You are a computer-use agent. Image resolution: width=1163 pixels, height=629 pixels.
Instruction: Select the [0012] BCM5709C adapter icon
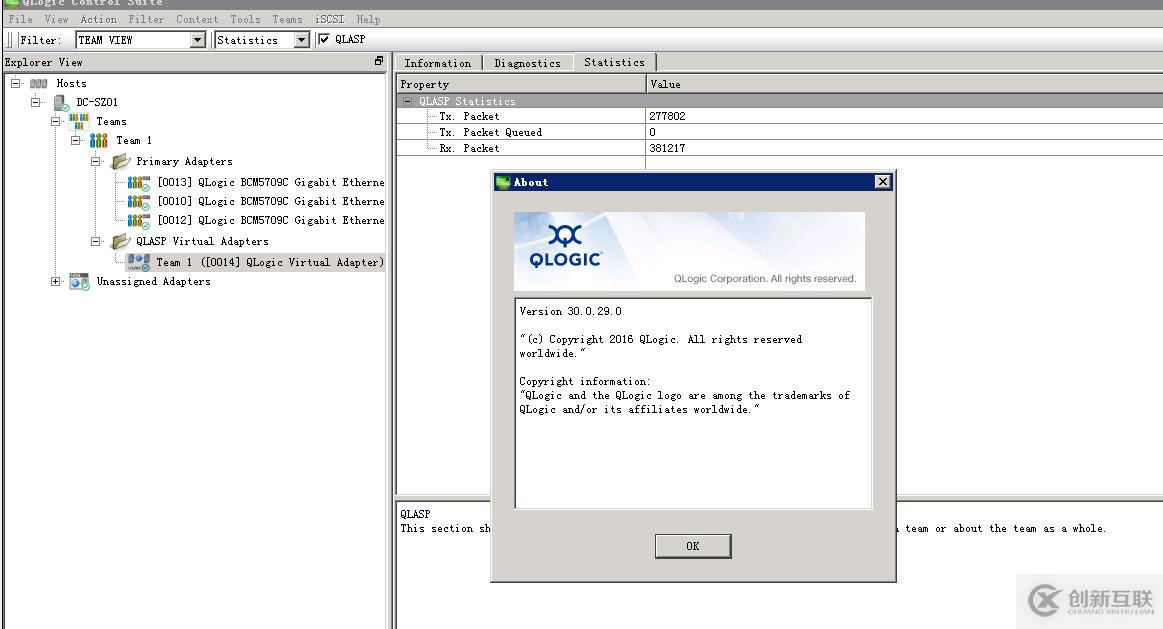pyautogui.click(x=137, y=220)
